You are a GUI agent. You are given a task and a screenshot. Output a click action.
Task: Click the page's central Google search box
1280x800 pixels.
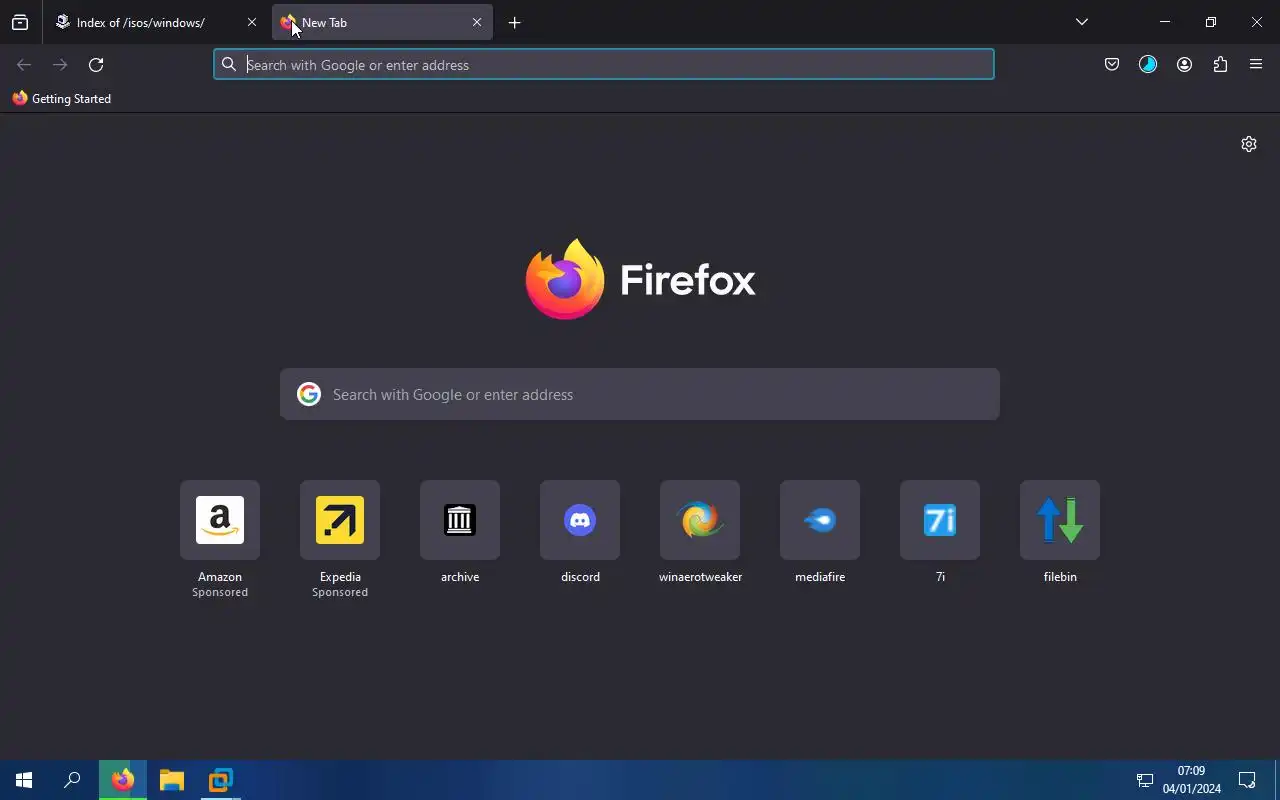click(640, 394)
